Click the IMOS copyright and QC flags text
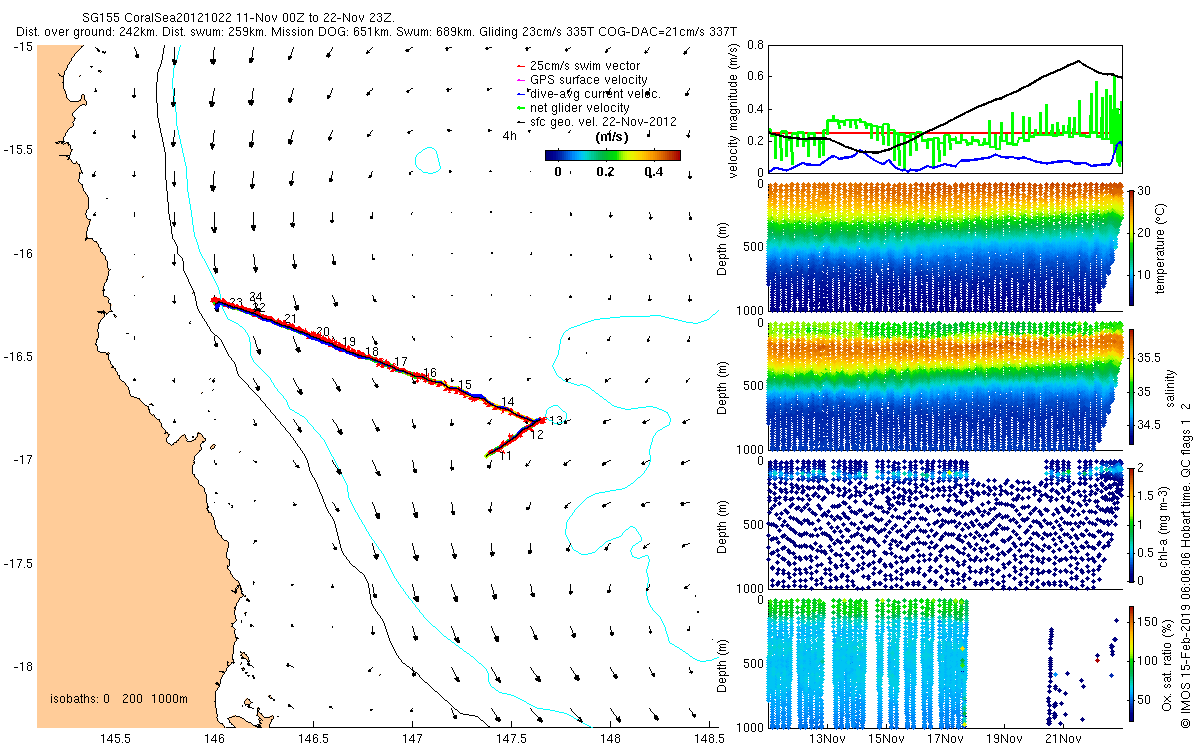The height and width of the screenshot is (750, 1200). (1185, 564)
